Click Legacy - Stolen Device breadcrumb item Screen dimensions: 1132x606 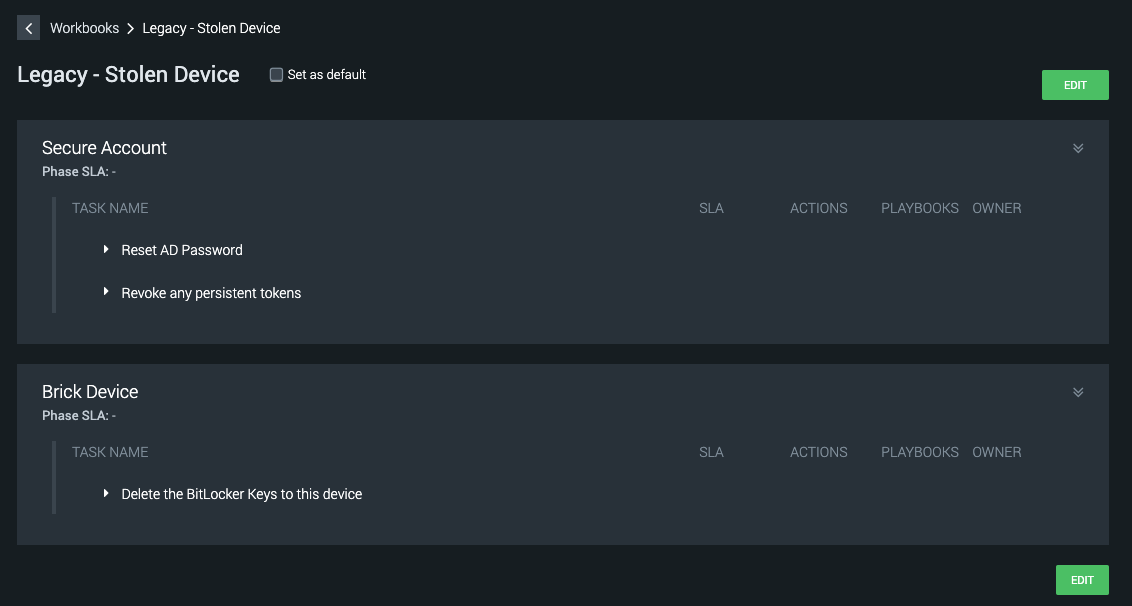[211, 28]
